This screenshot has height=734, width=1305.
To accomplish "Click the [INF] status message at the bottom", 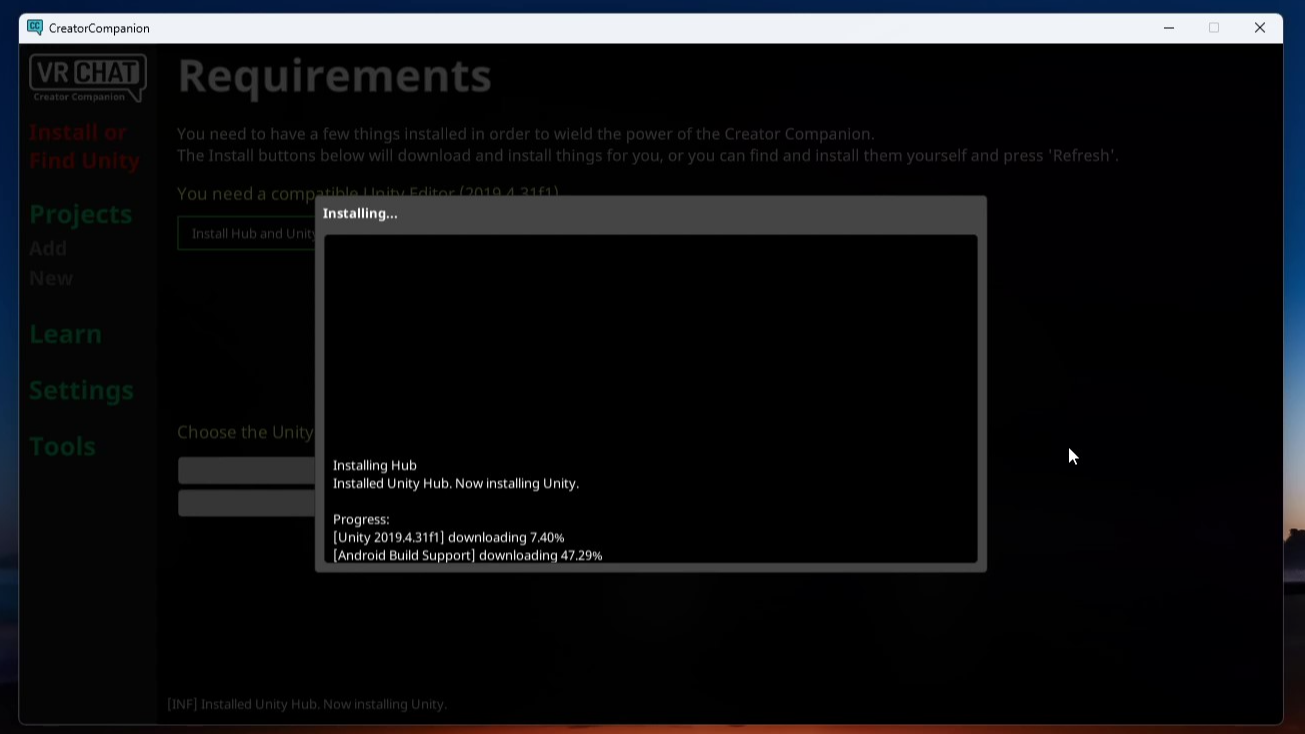I will (307, 704).
